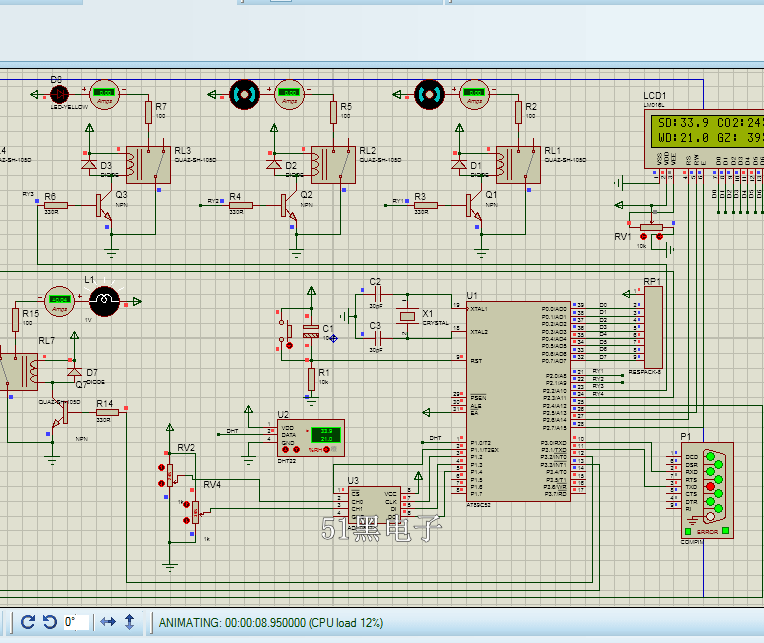This screenshot has height=643, width=764.
Task: Select relay RL1
Action: point(518,165)
